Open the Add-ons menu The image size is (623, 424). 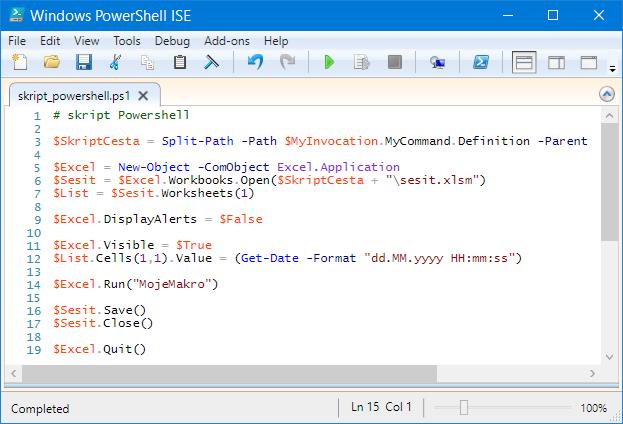click(x=227, y=41)
